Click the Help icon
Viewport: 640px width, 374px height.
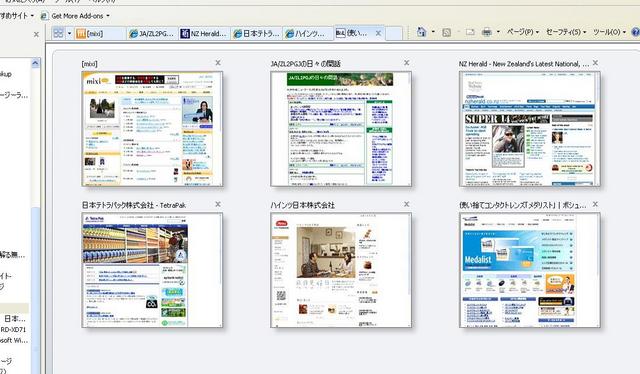tap(636, 32)
